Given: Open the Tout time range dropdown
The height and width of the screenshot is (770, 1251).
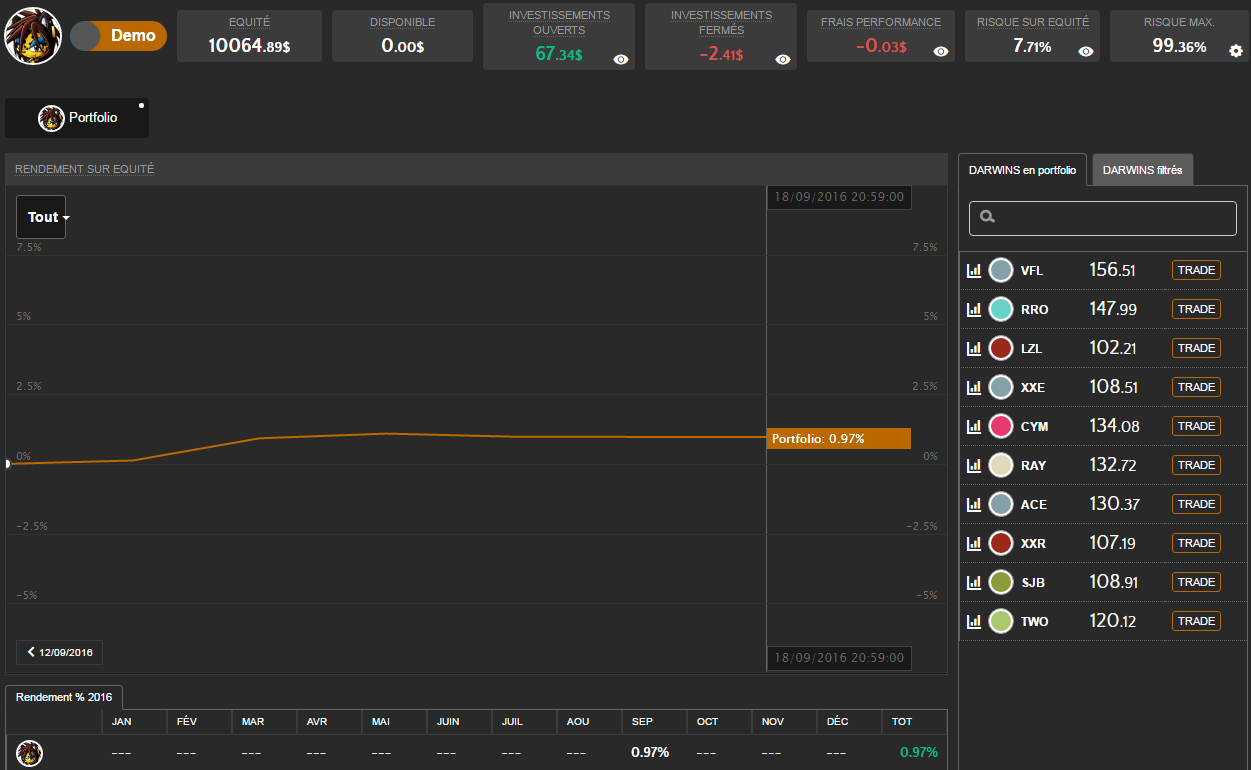Looking at the screenshot, I should (x=42, y=217).
